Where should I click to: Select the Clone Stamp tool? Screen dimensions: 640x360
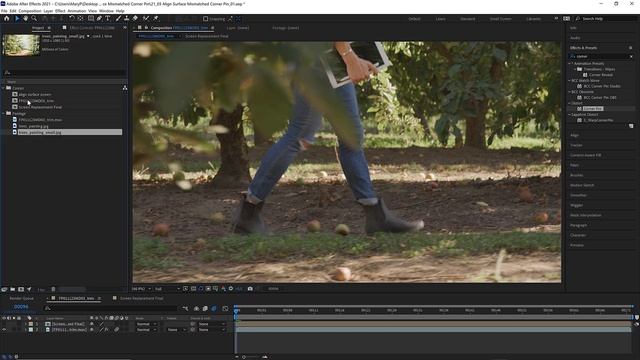(127, 18)
